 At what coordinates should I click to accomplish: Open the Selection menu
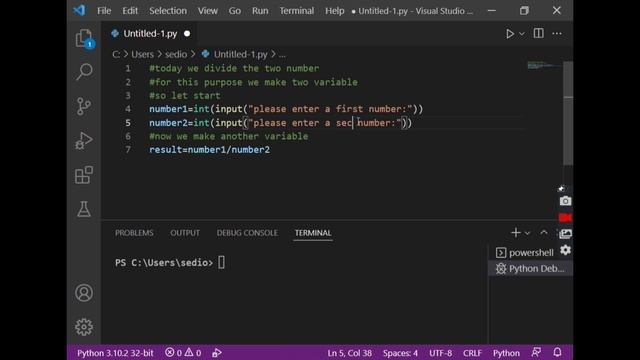(168, 11)
